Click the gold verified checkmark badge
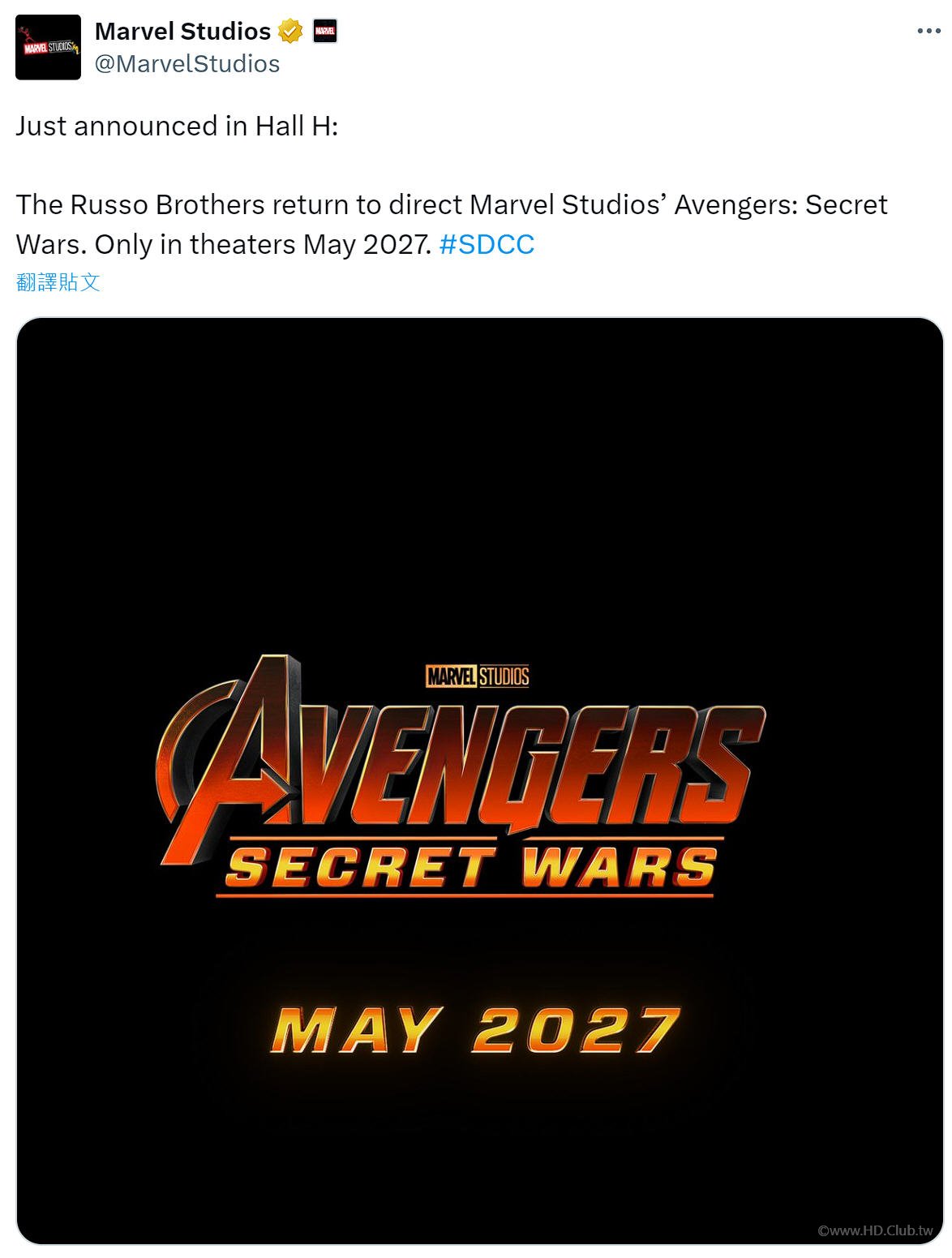 290,32
